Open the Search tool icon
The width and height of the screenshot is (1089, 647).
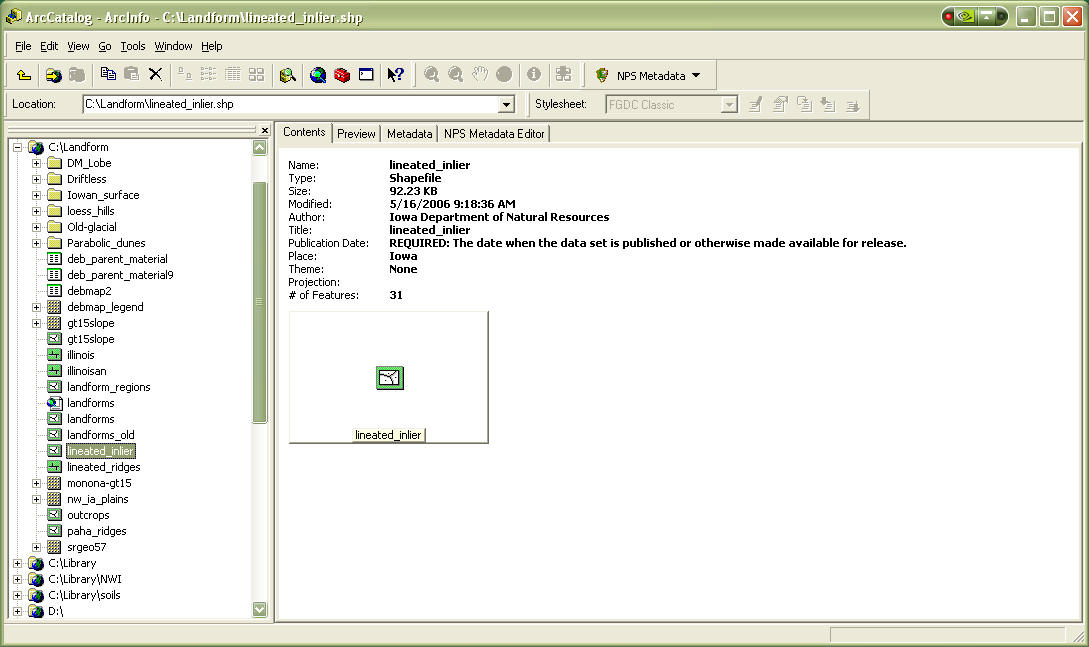click(287, 75)
